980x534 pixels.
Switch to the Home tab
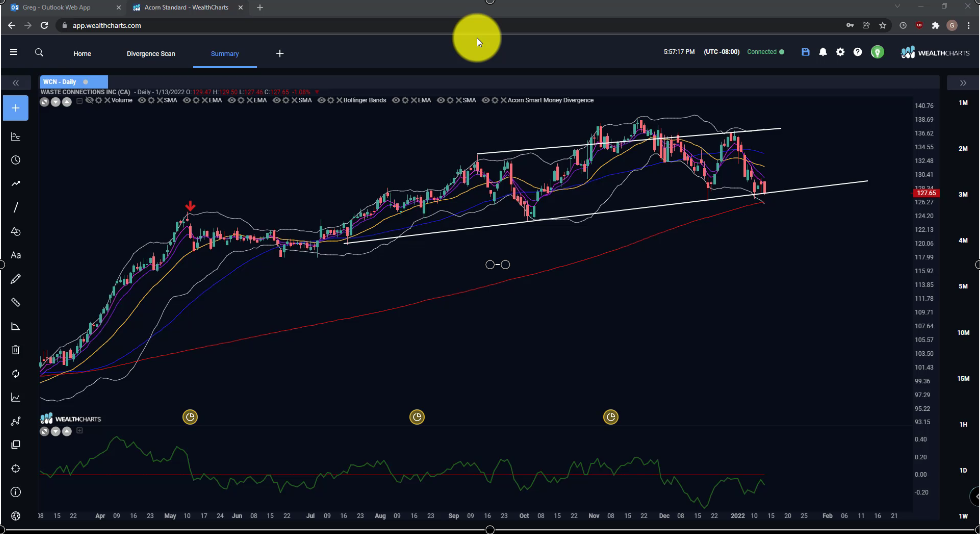[x=82, y=54]
